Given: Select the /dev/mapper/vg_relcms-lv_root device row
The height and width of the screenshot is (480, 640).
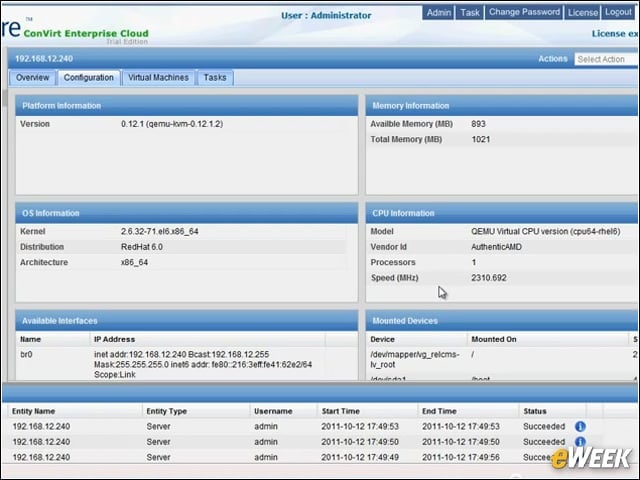Looking at the screenshot, I should pyautogui.click(x=502, y=359).
